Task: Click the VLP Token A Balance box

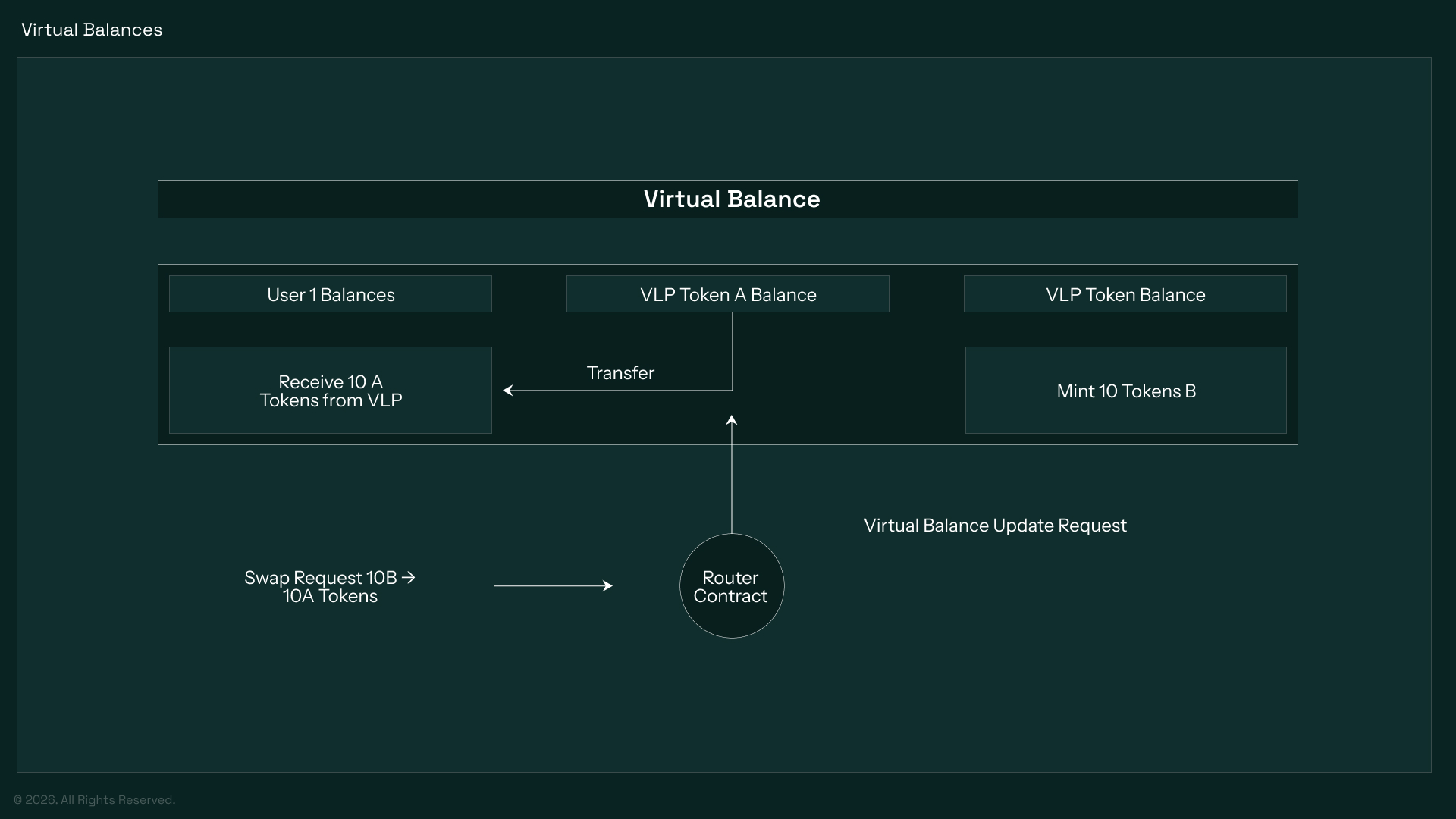Action: (x=728, y=294)
